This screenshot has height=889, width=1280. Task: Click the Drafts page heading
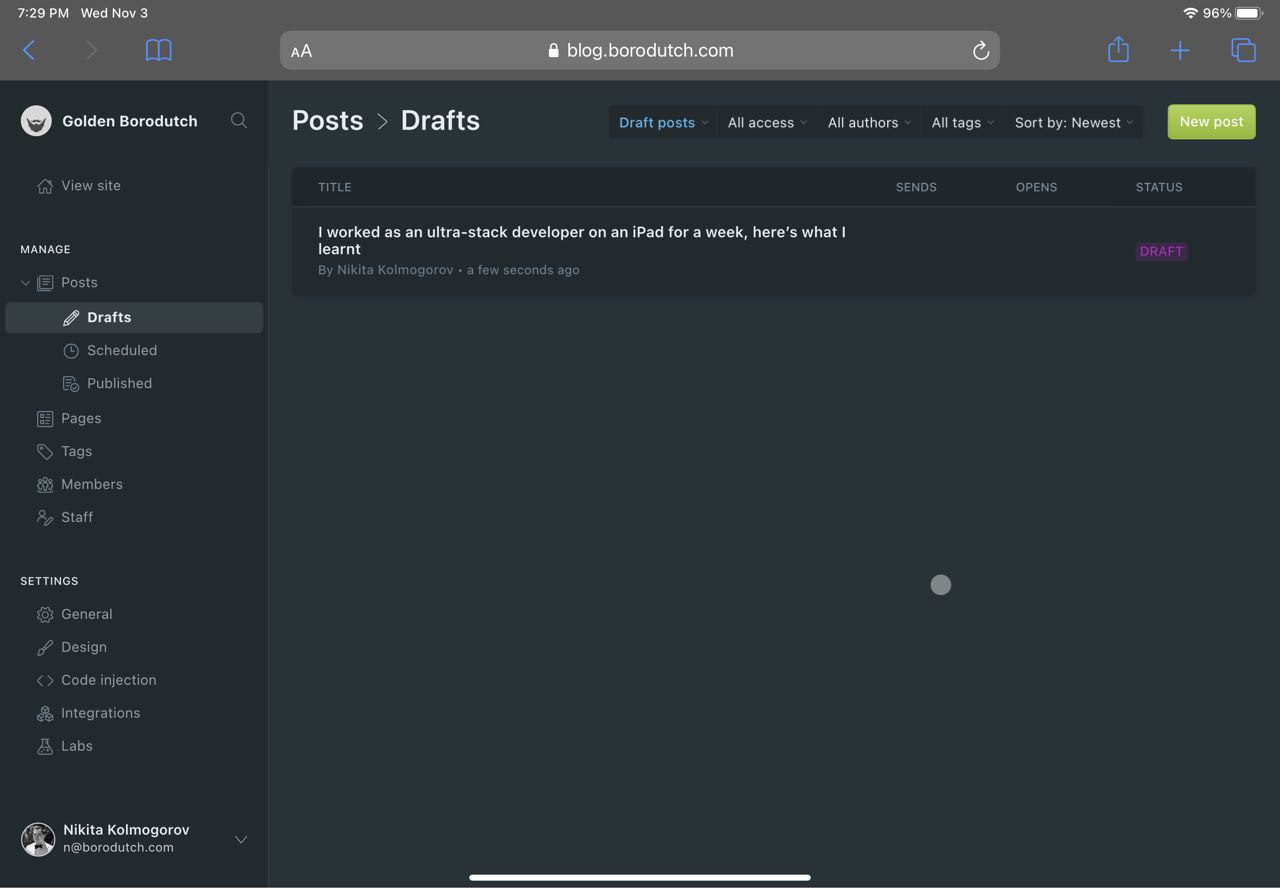point(440,121)
